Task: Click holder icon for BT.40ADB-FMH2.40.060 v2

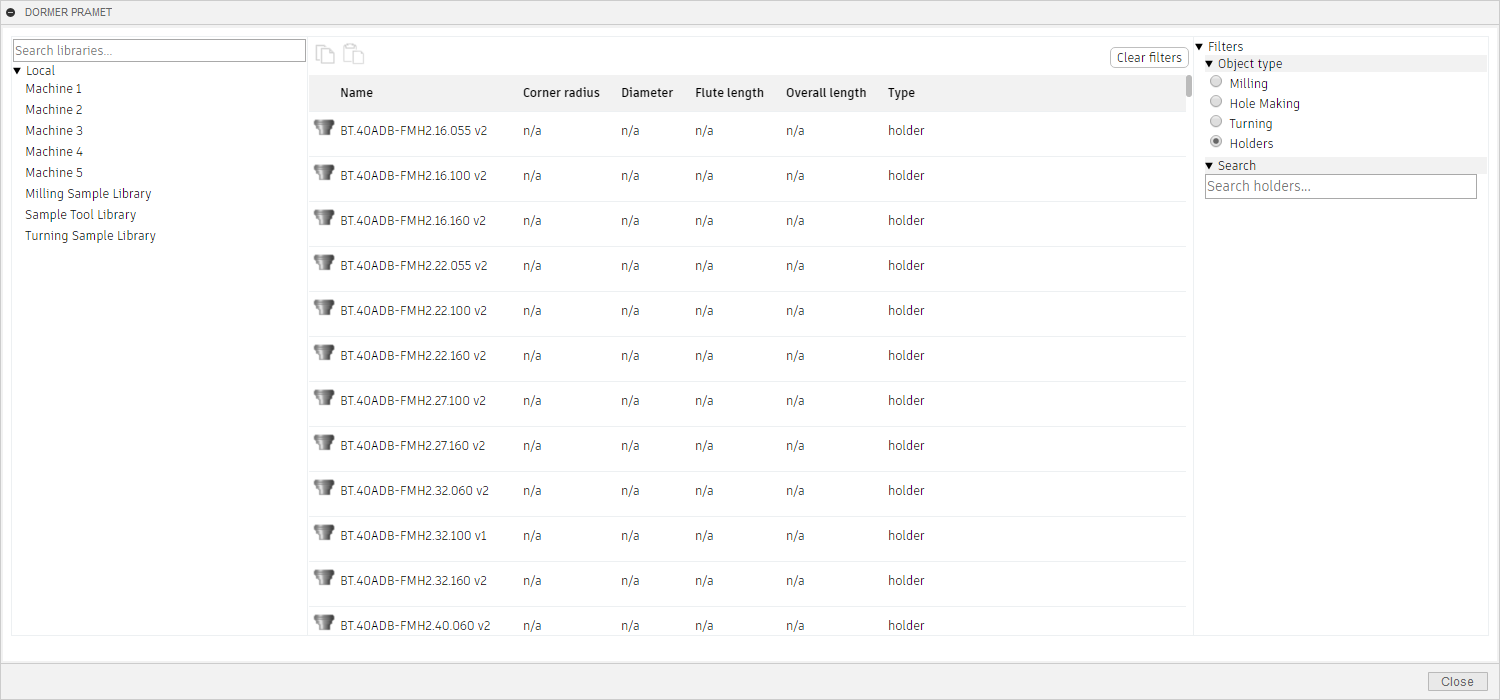Action: click(x=323, y=622)
